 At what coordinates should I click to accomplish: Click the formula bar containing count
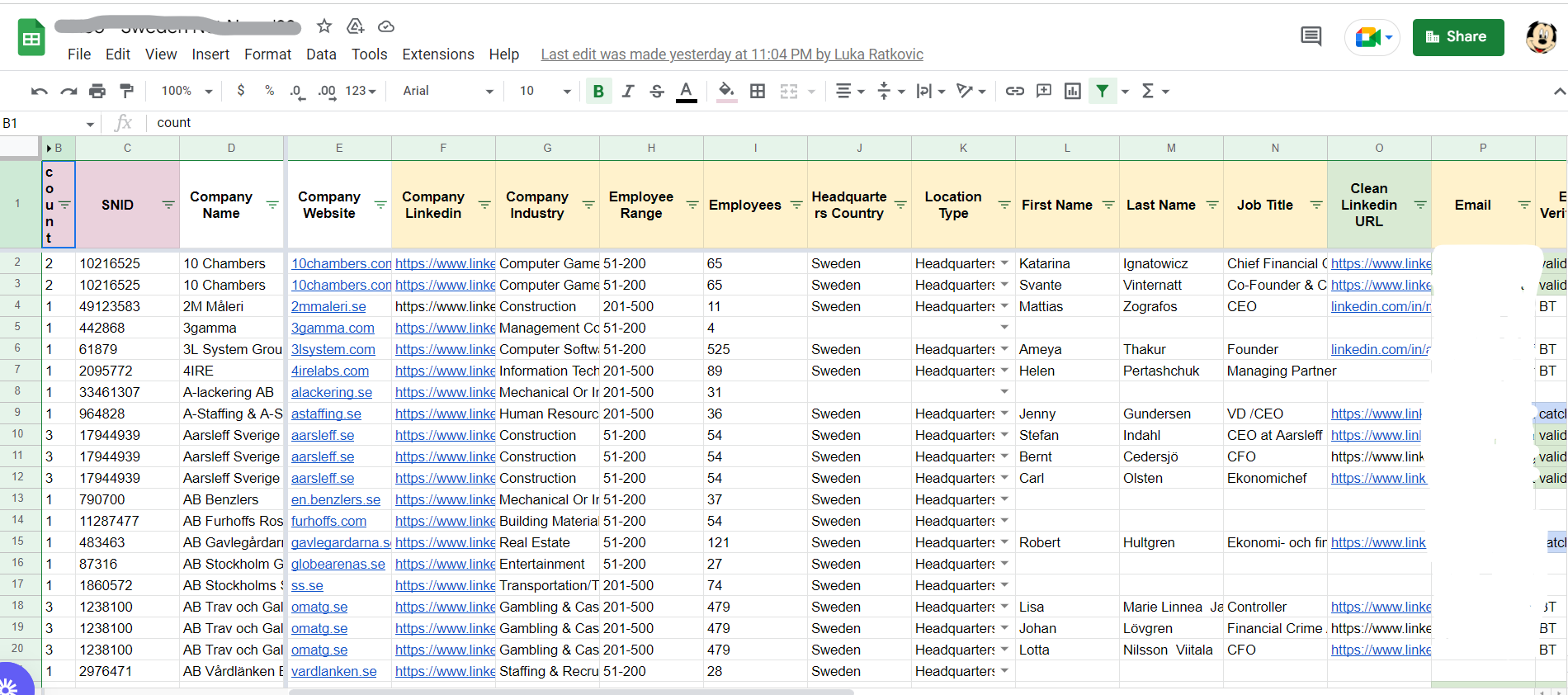[x=495, y=123]
